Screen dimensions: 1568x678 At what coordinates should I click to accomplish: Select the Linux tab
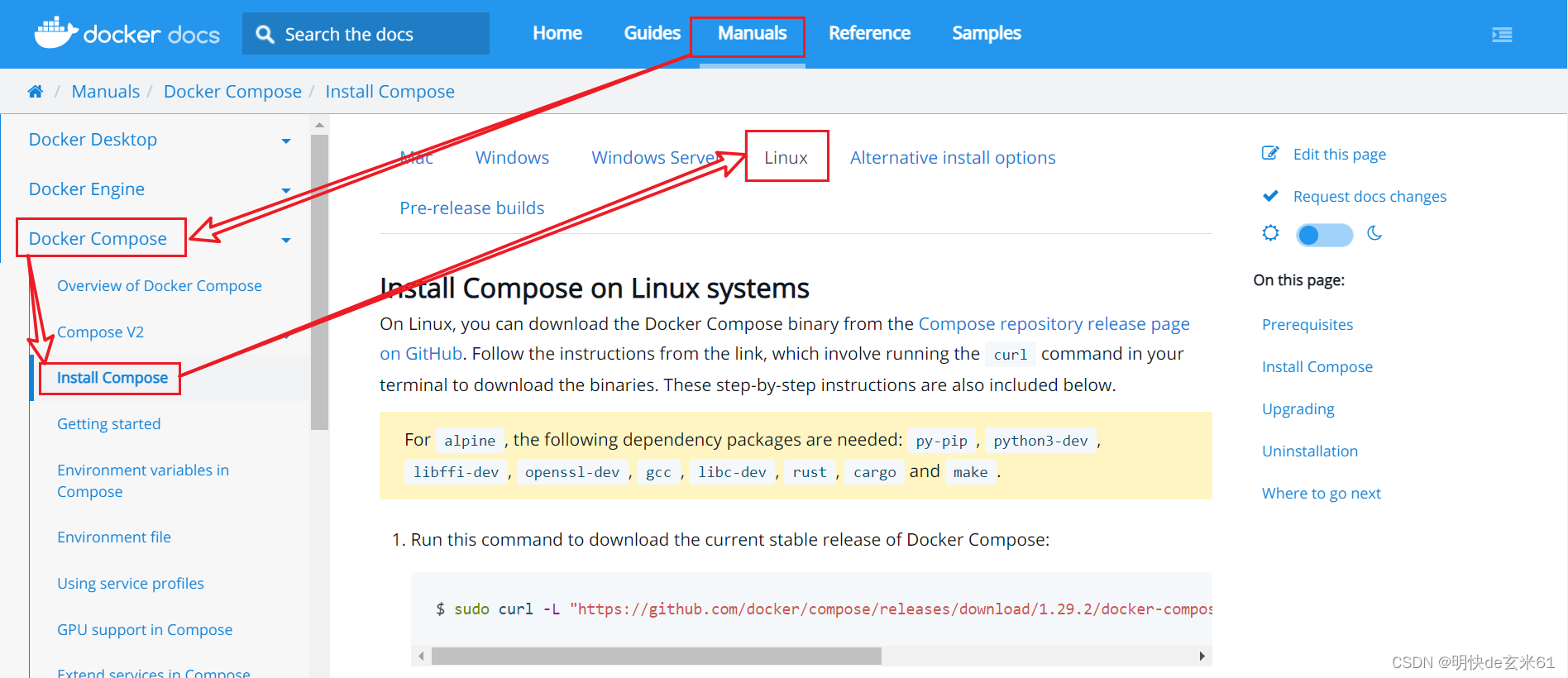click(x=786, y=158)
